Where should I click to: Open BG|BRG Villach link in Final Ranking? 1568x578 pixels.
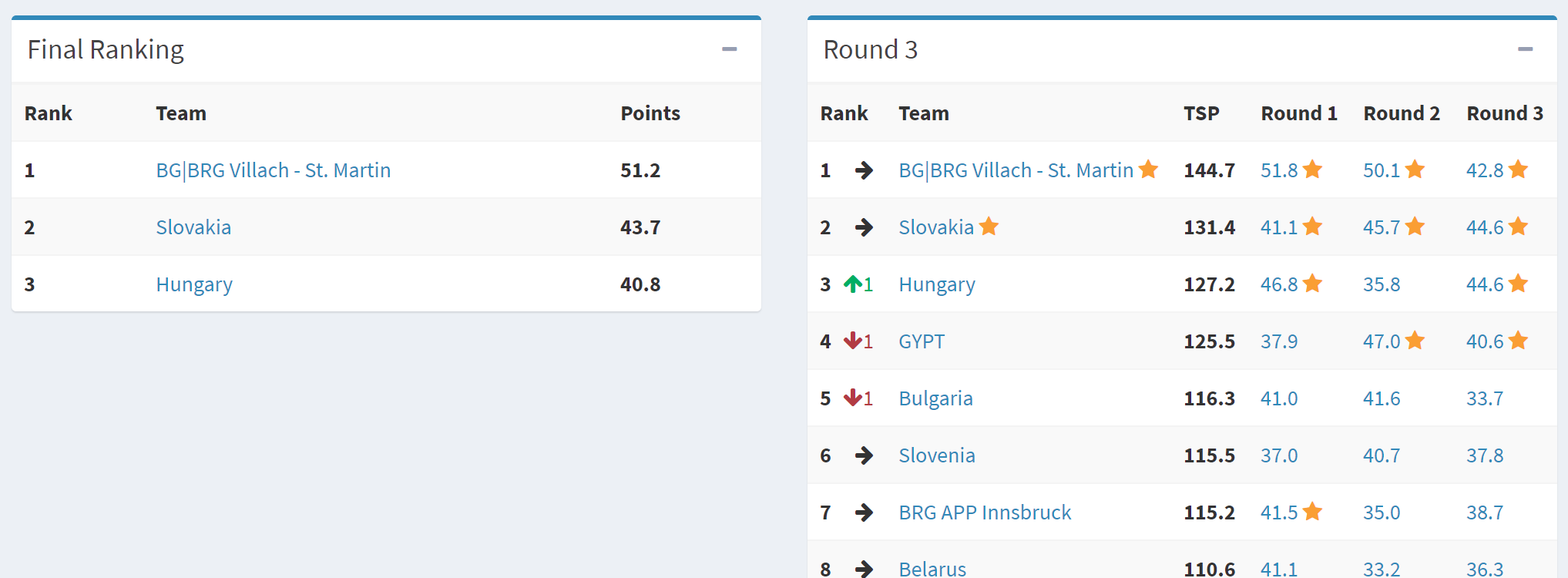click(x=273, y=170)
